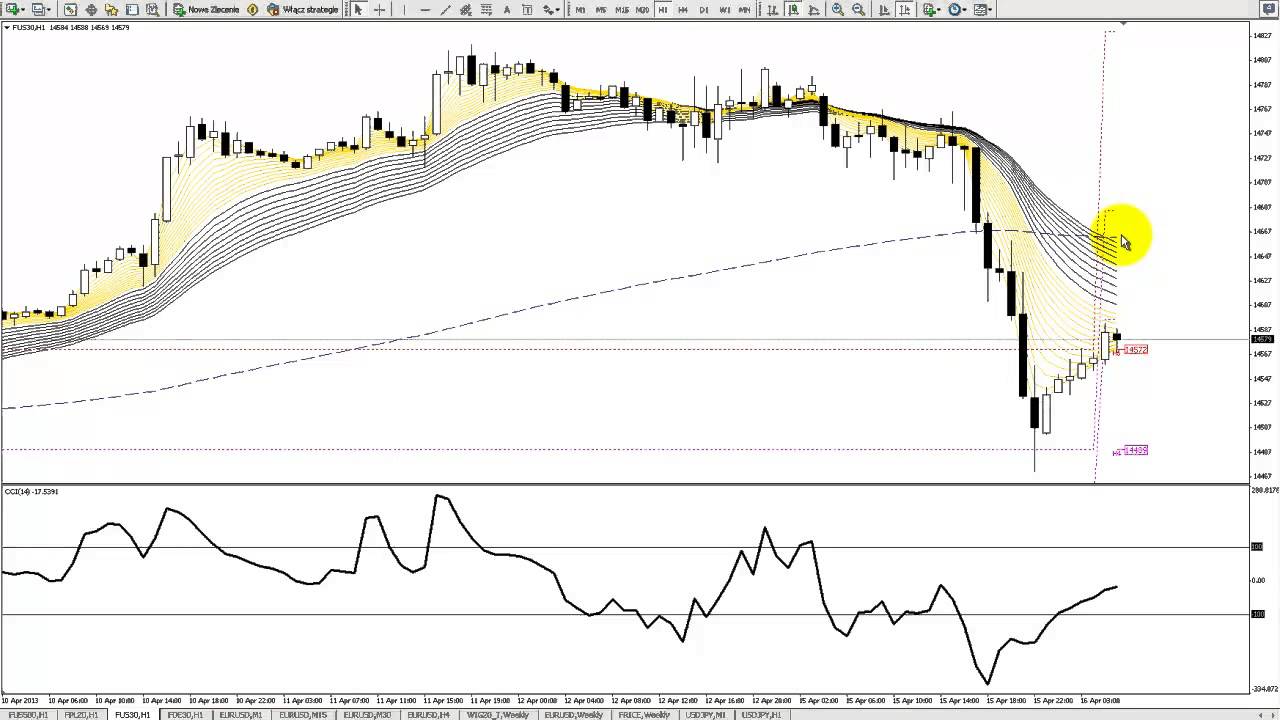Open the Navigator star-folder icon
Screen dimensions: 1280x720
coord(111,9)
